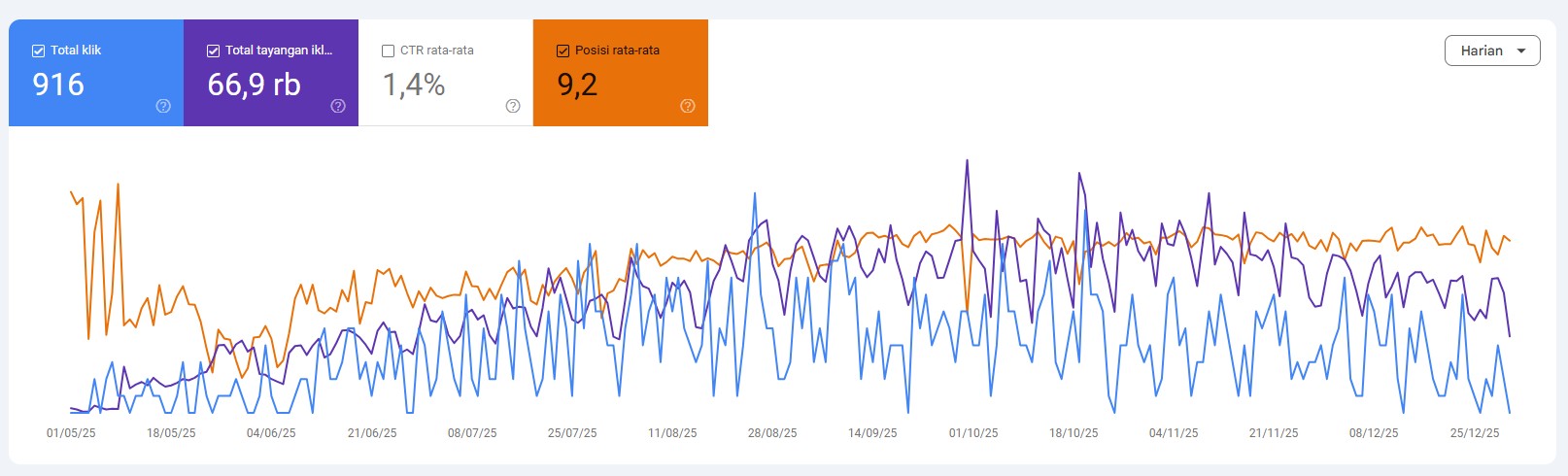Open help icon on Total tayangan card
Image resolution: width=1568 pixels, height=476 pixels.
click(x=338, y=106)
